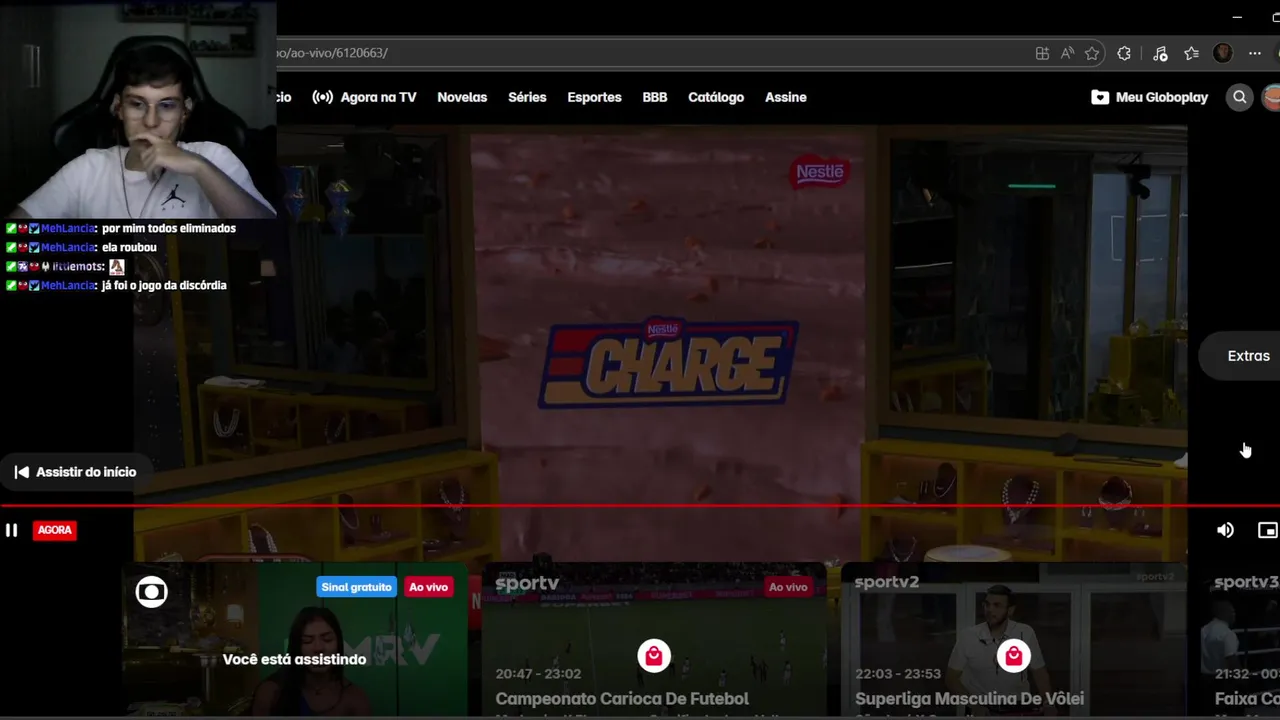The image size is (1280, 720).
Task: Open browser favorites list icon
Action: (1191, 53)
